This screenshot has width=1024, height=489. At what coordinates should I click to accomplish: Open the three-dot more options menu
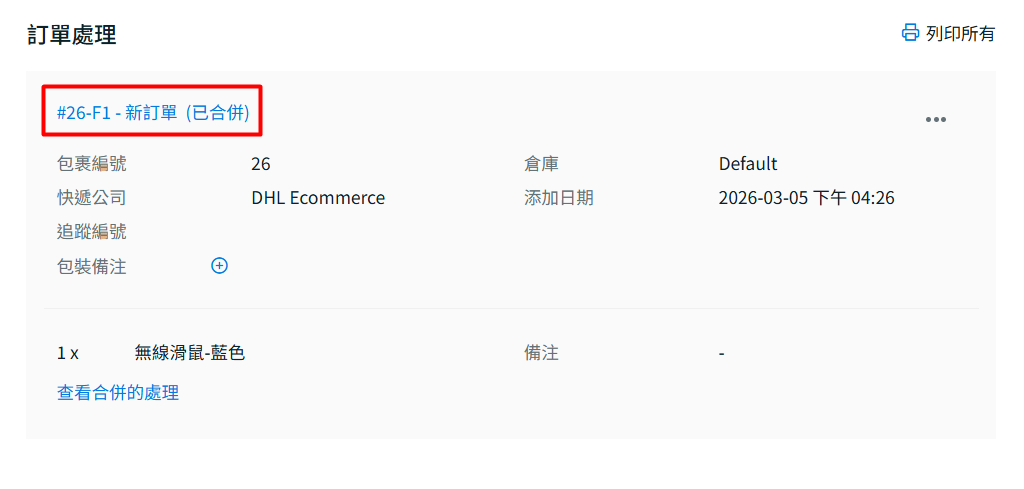935,120
